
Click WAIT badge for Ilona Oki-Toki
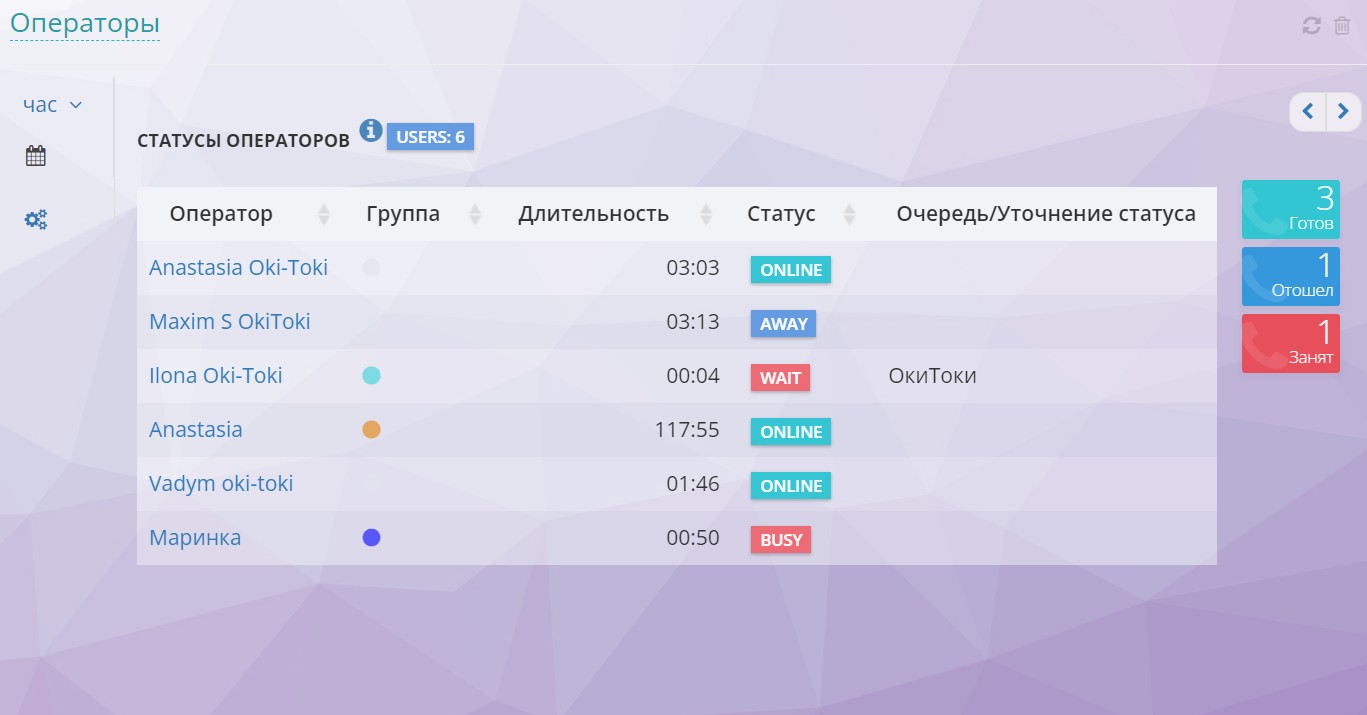coord(781,378)
